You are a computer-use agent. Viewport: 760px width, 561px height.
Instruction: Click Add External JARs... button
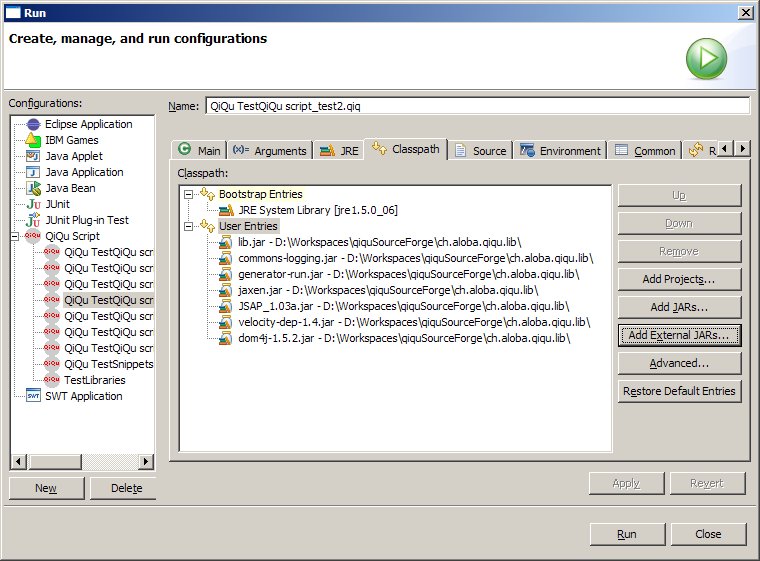tap(680, 335)
